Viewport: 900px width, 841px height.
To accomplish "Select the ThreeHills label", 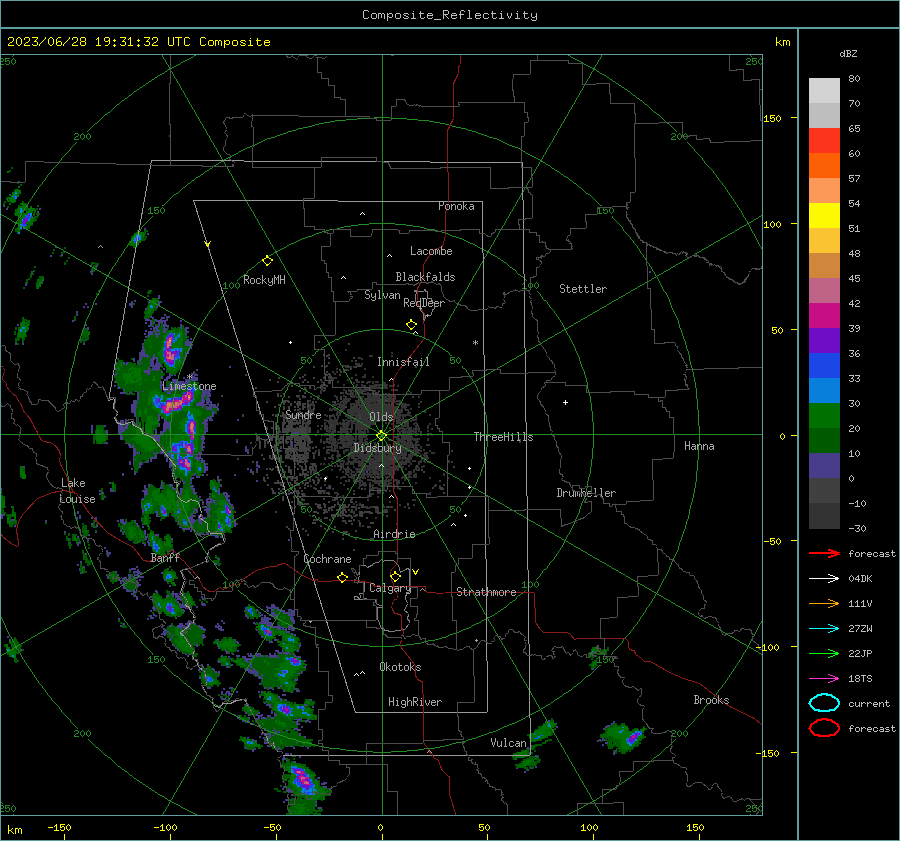I will (x=503, y=437).
